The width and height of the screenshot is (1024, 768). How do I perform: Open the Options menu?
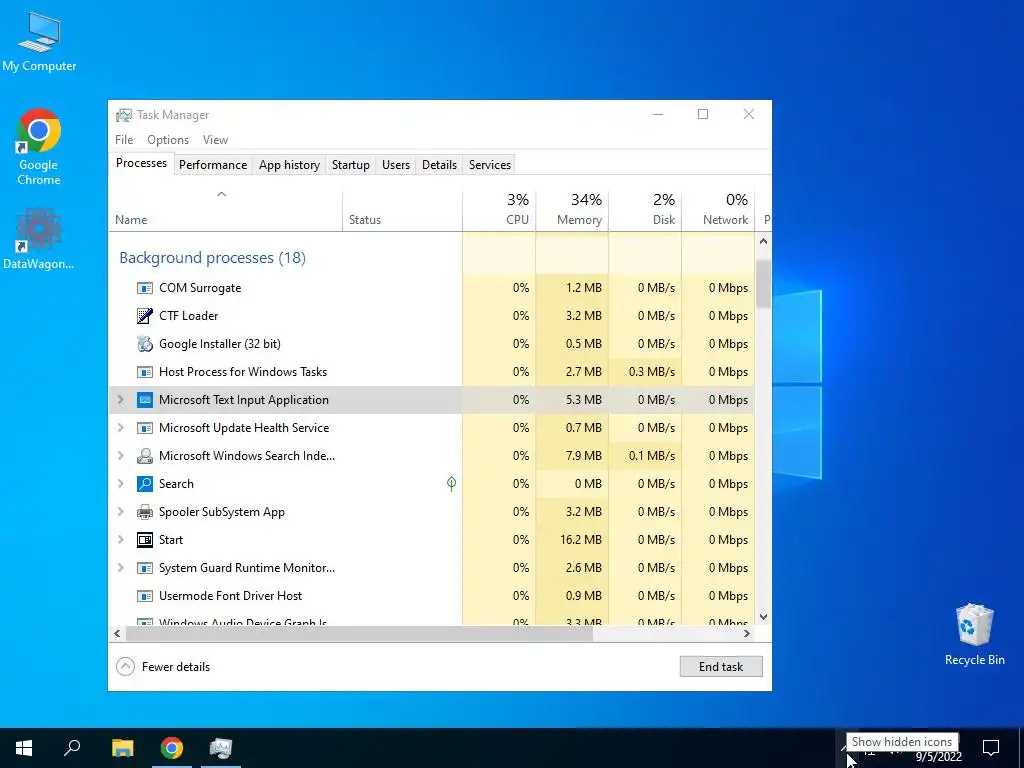tap(168, 140)
